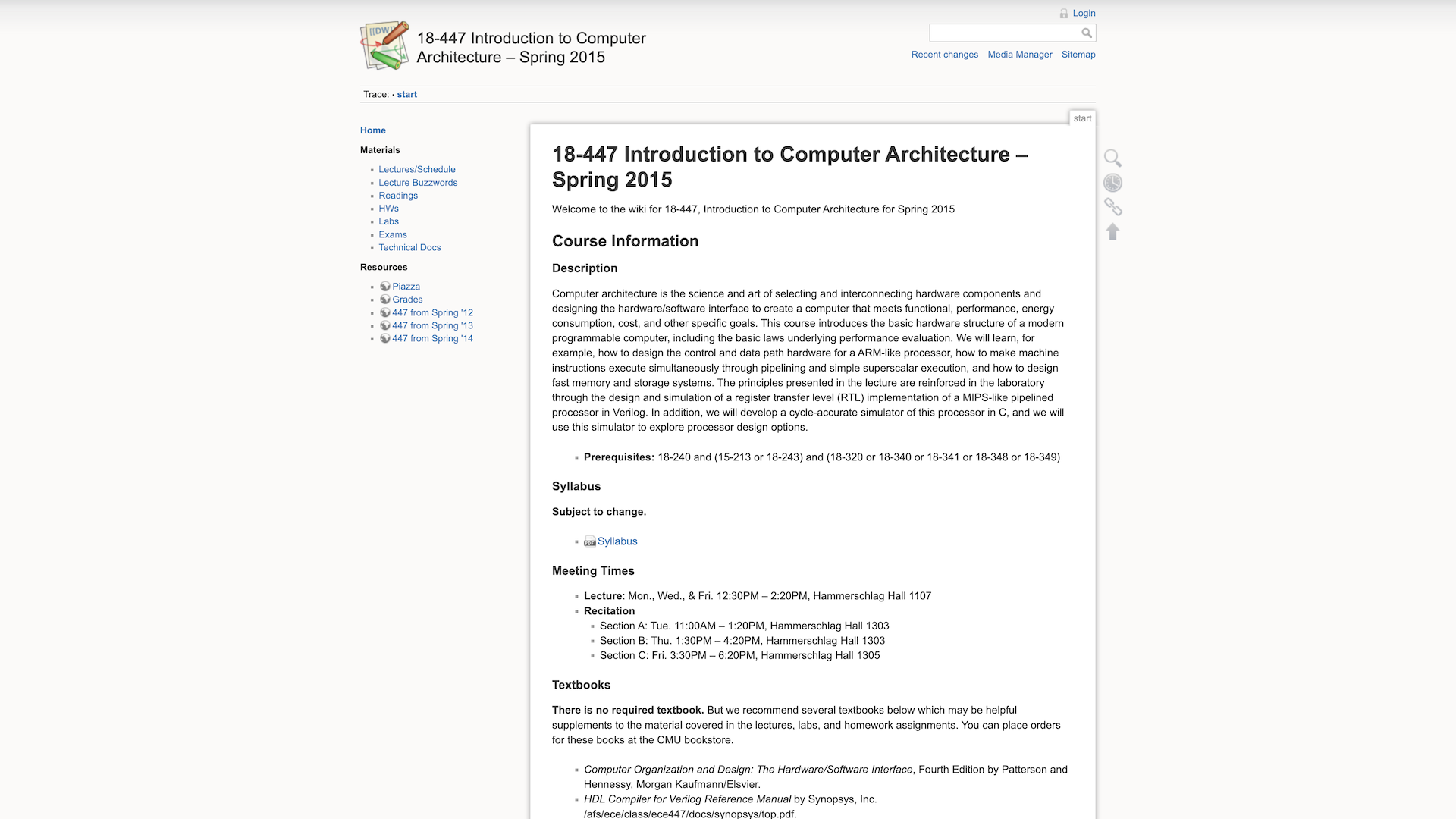Screen dimensions: 1456x819
Task: Click the scroll-to-top icon on right panel
Action: pyautogui.click(x=1113, y=231)
